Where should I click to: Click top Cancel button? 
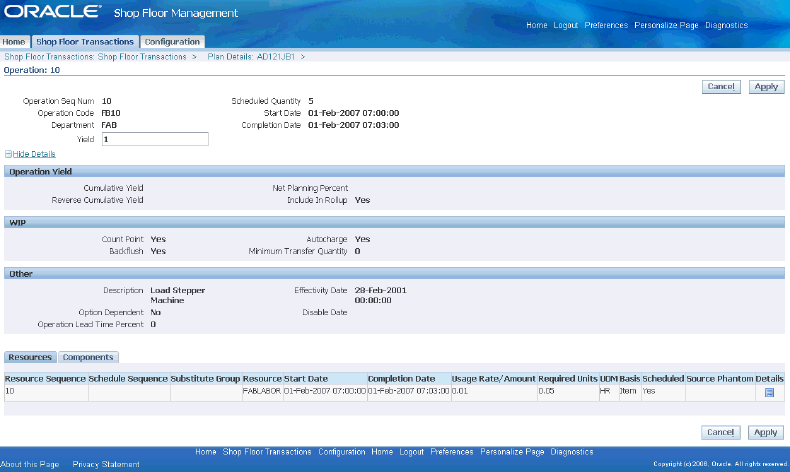(x=721, y=87)
